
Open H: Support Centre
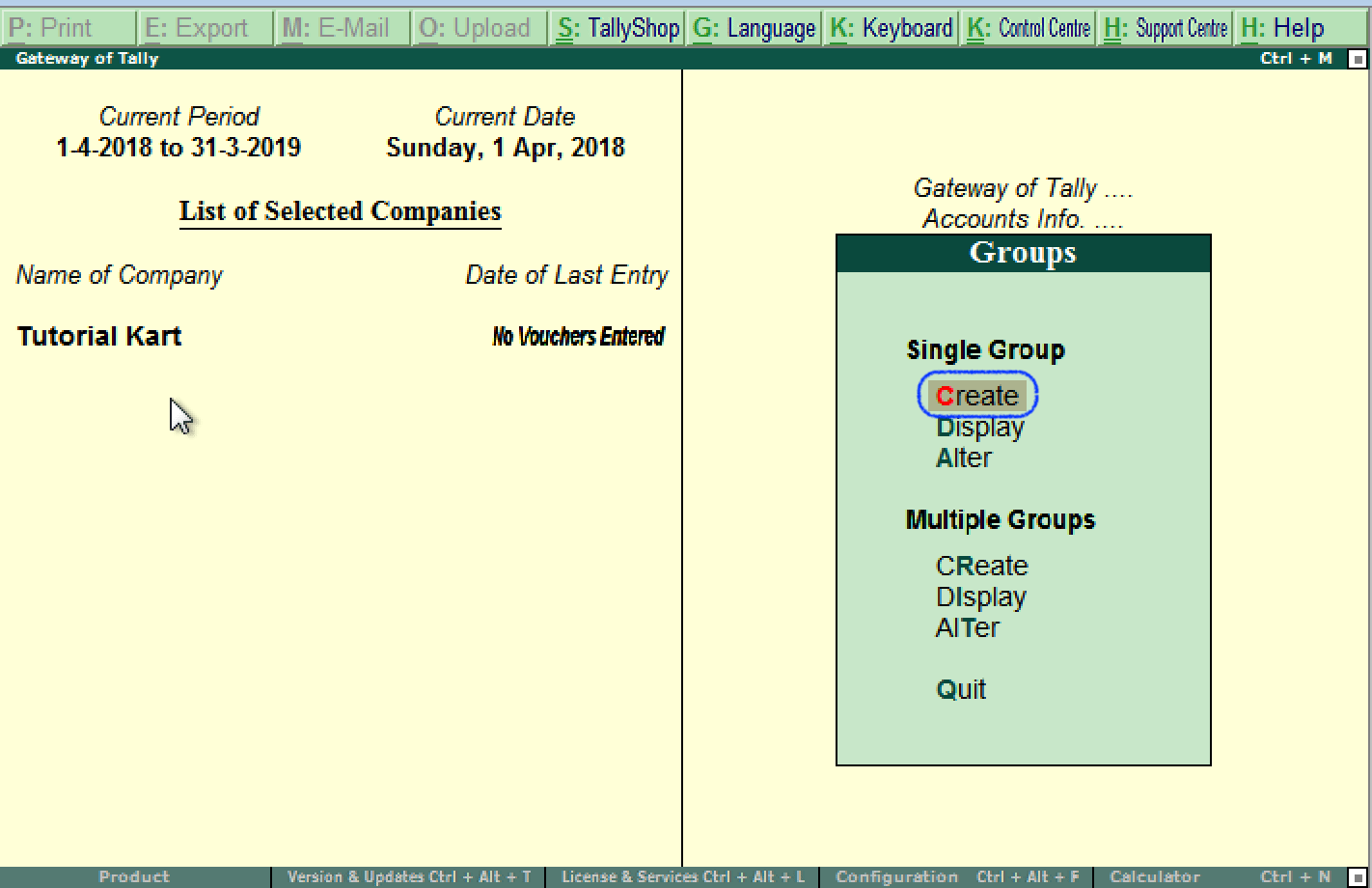(x=1166, y=28)
